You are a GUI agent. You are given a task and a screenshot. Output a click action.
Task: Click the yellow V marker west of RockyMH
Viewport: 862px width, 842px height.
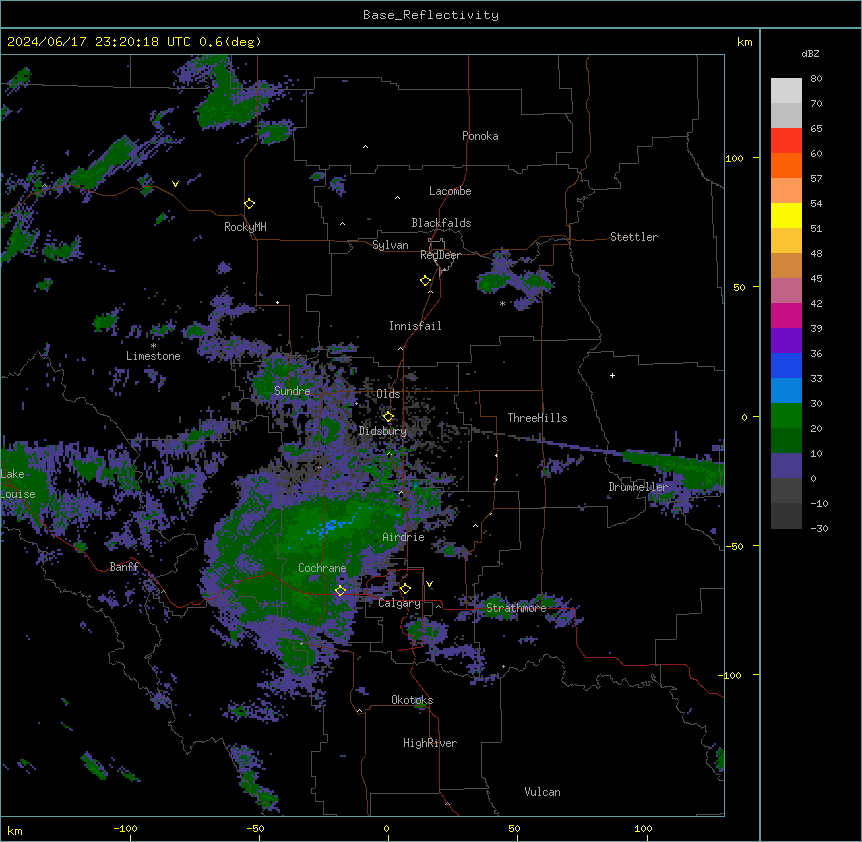175,184
